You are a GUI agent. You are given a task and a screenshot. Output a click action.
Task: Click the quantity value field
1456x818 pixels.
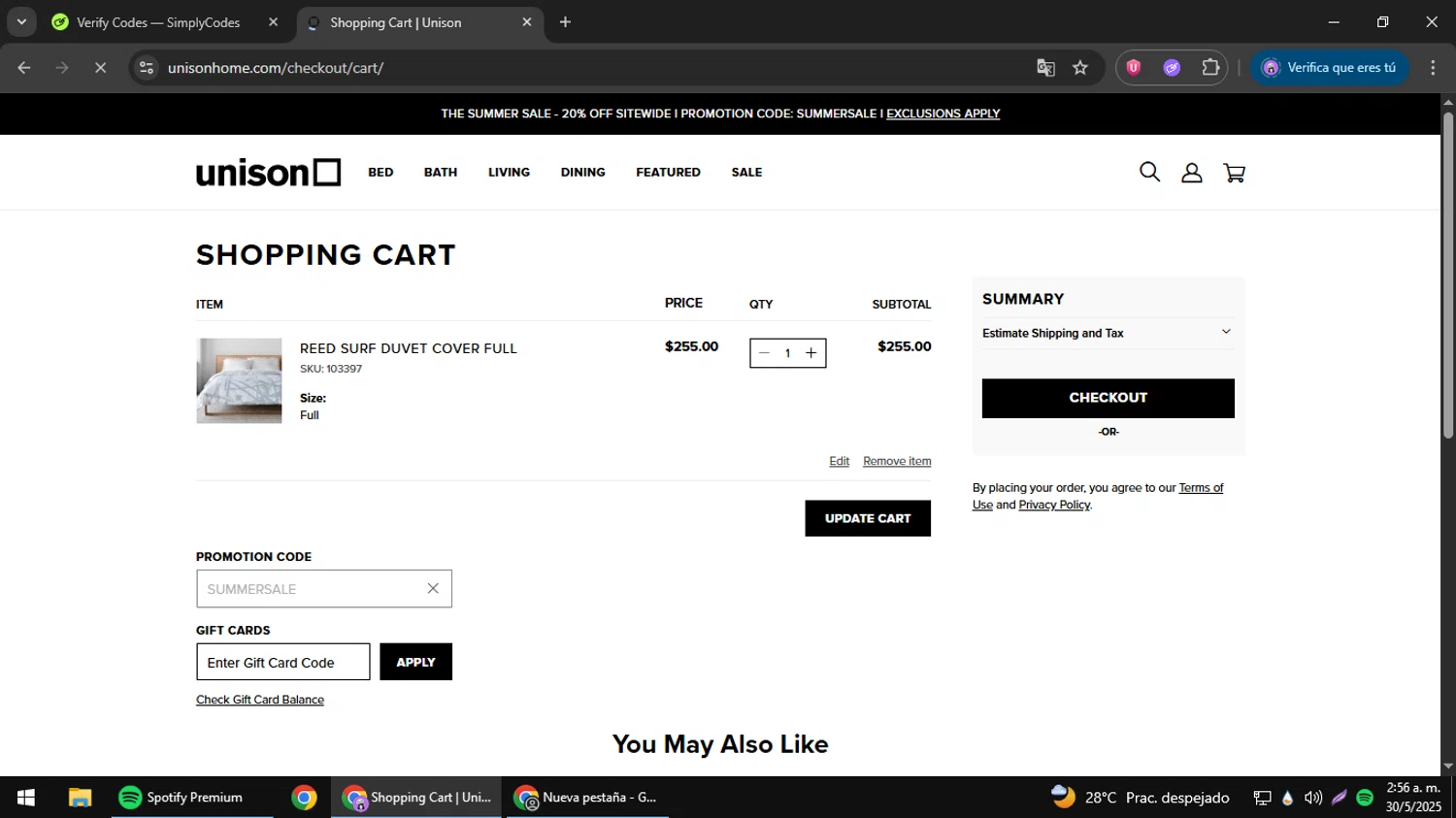(787, 353)
